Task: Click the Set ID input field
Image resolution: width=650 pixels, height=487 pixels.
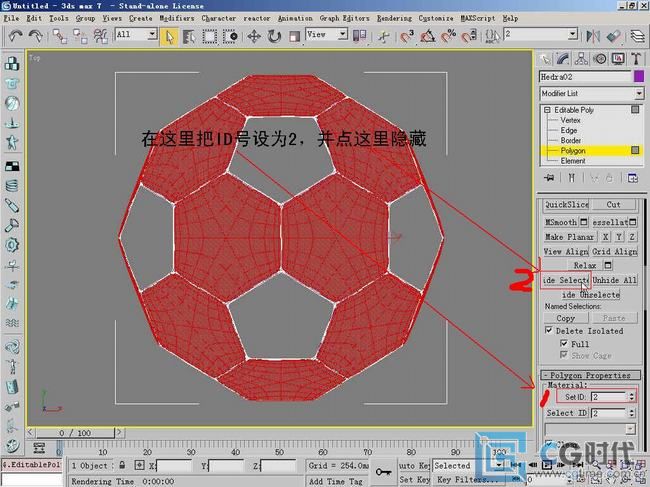Action: (608, 397)
